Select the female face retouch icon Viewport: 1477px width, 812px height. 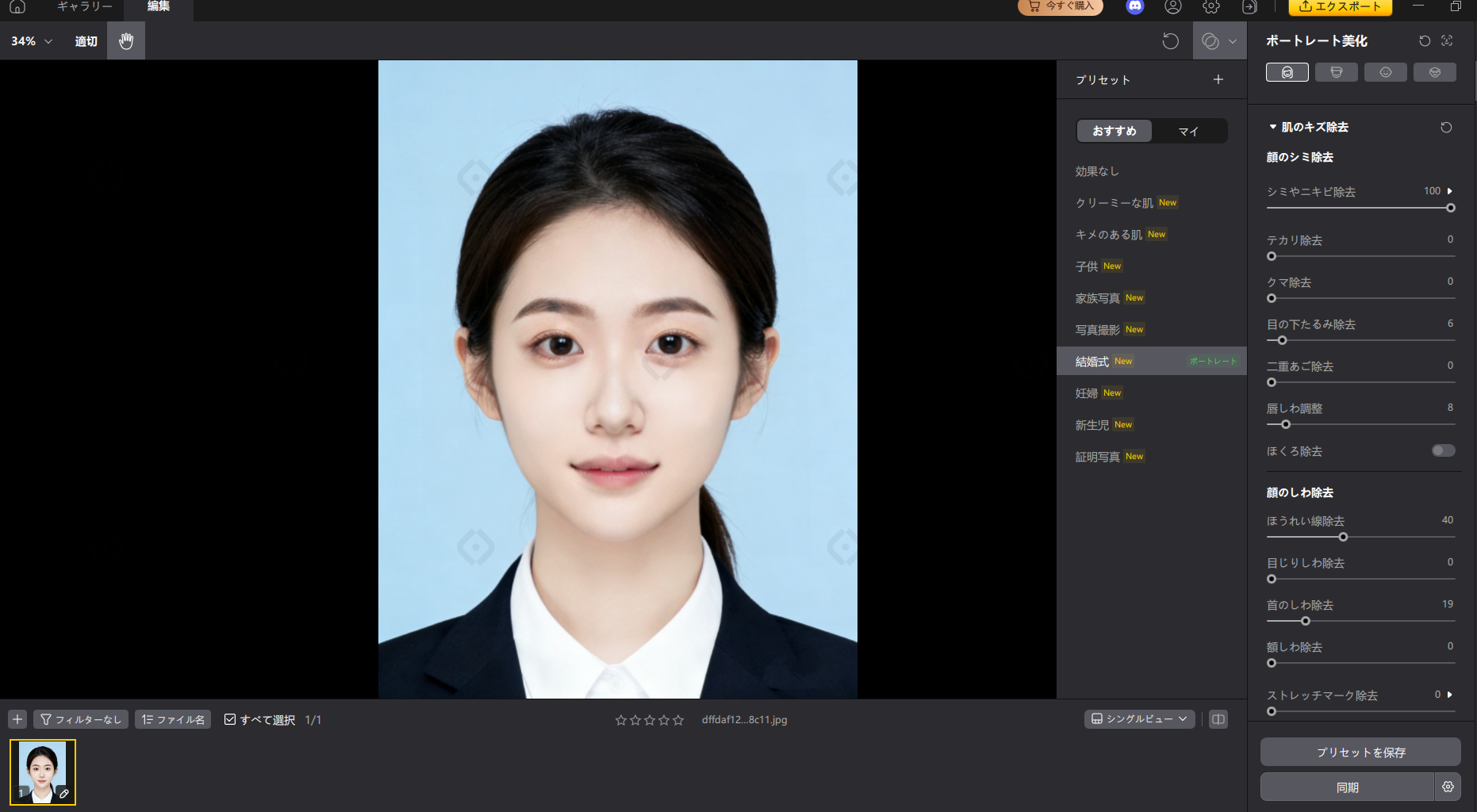coord(1287,72)
